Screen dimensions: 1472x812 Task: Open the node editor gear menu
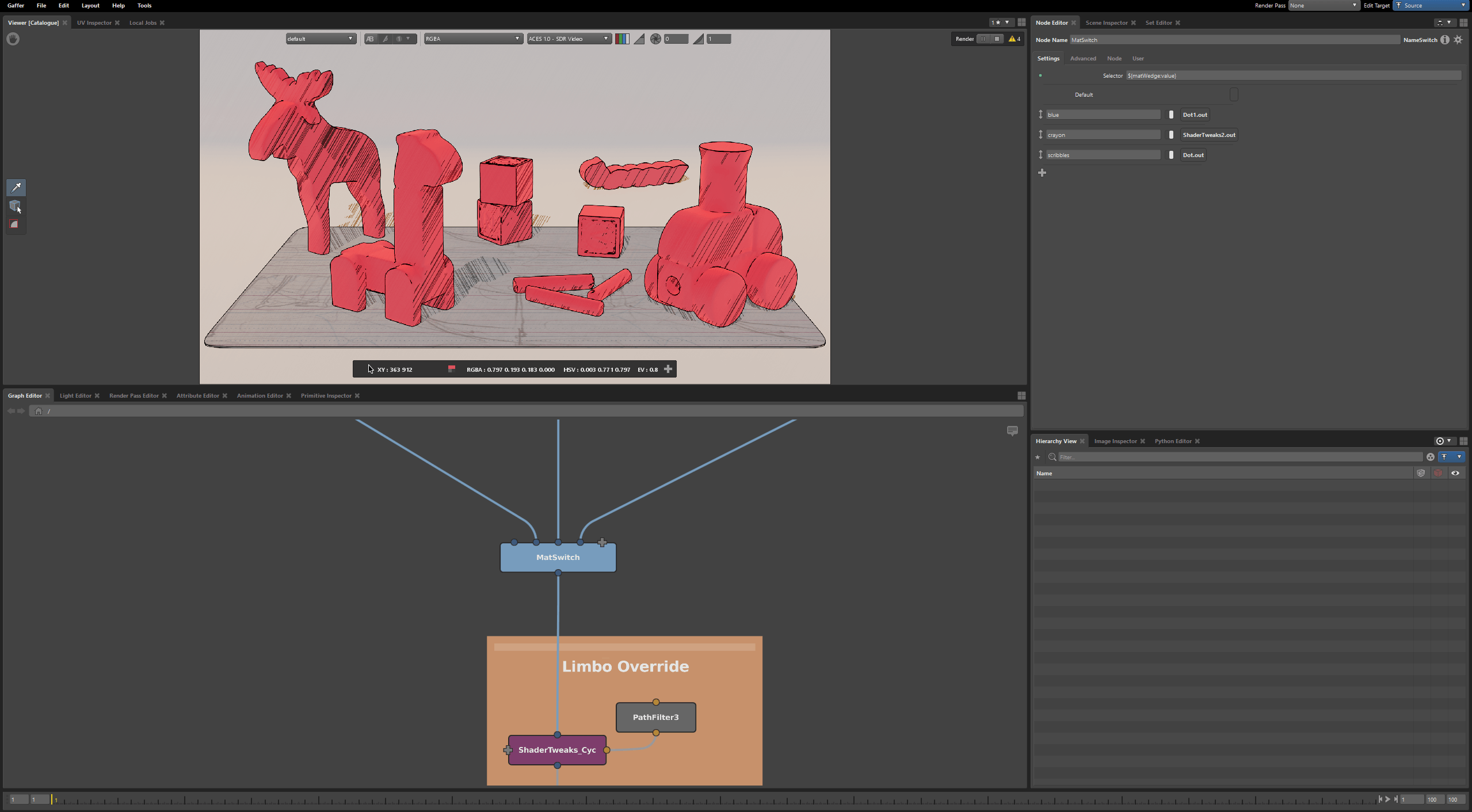(x=1458, y=40)
